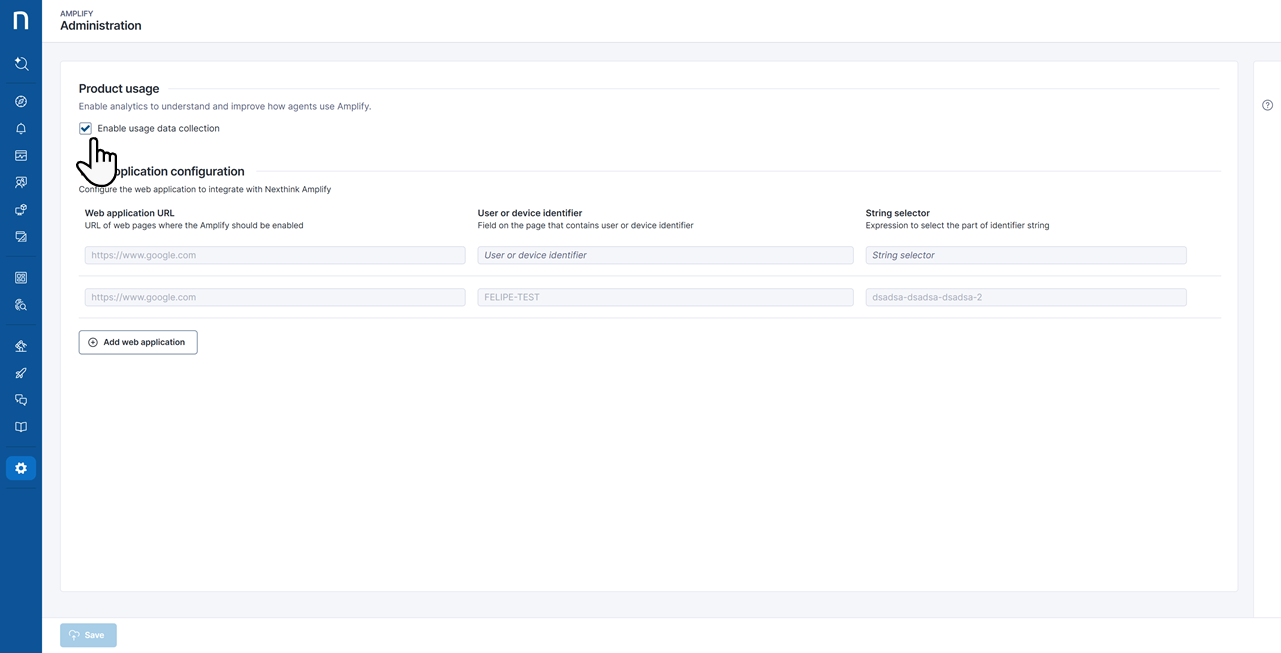The image size is (1281, 653).
Task: Click the Enable usage data collection label
Action: point(158,129)
